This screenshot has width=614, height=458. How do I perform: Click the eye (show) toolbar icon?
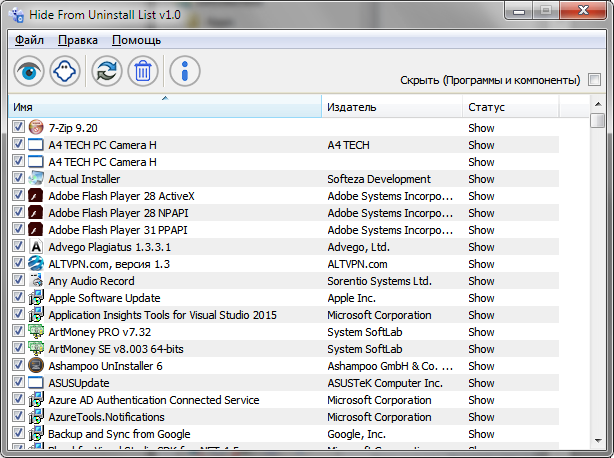(x=29, y=71)
